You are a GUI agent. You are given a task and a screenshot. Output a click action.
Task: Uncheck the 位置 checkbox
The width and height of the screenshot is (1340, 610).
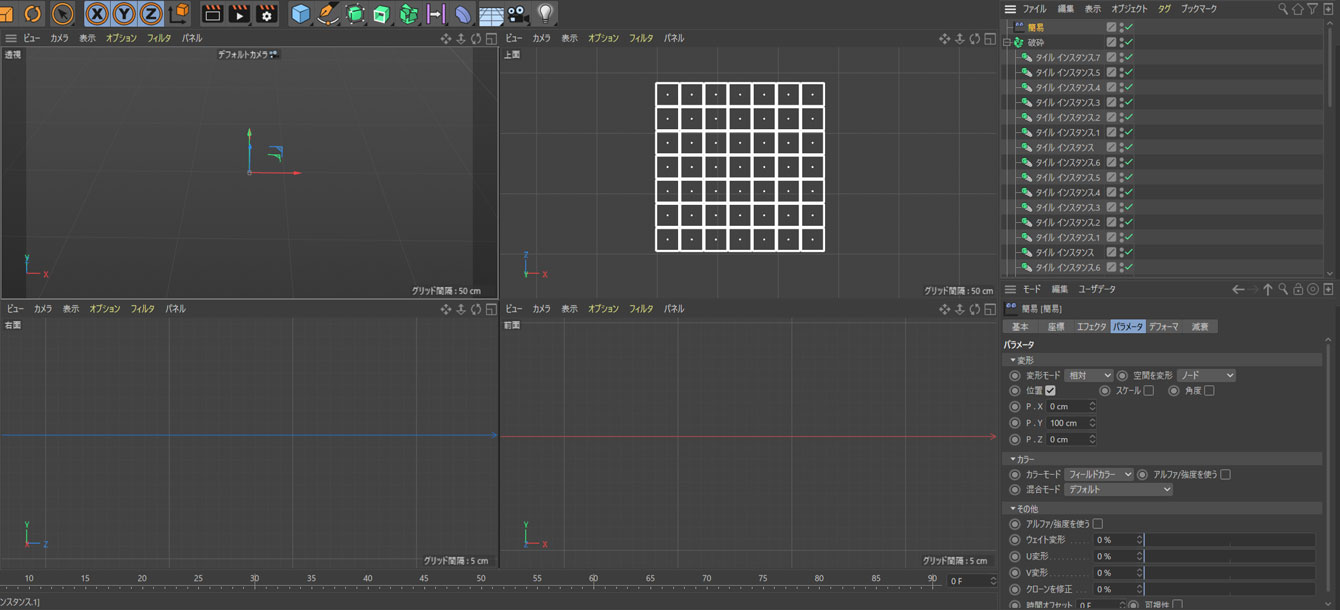1050,391
